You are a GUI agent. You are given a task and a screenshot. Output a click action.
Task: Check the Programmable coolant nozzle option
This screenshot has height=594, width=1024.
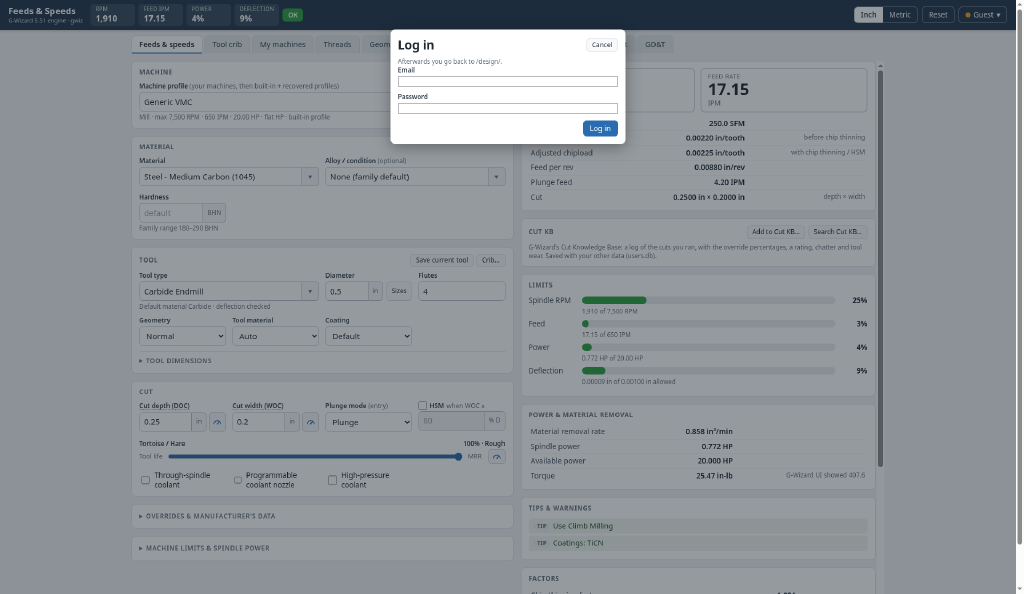pyautogui.click(x=238, y=480)
